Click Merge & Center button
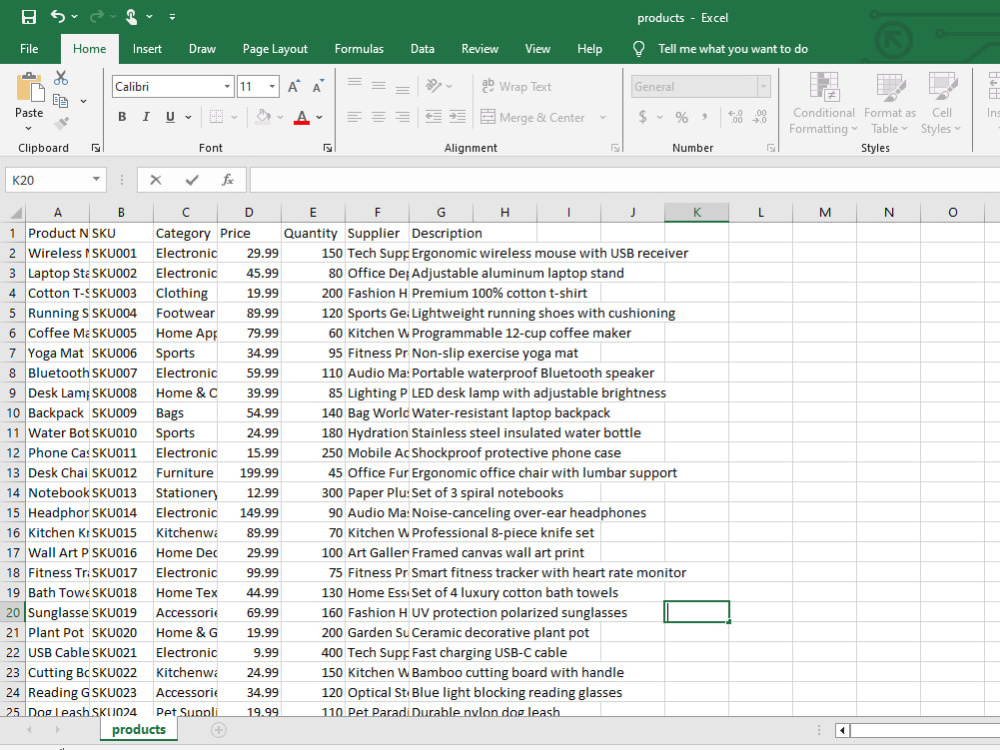The height and width of the screenshot is (750, 1000). (x=533, y=117)
